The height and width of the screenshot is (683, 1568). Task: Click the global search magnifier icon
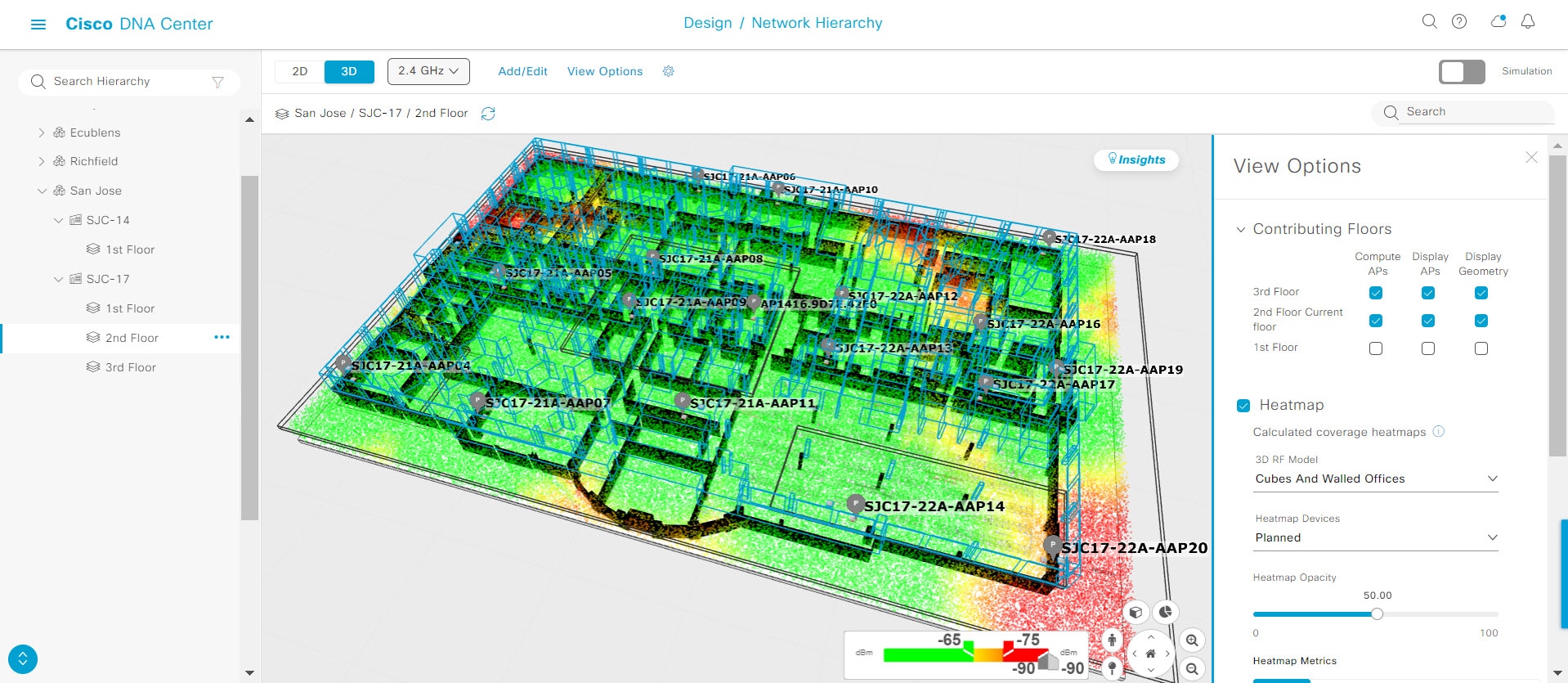coord(1429,22)
